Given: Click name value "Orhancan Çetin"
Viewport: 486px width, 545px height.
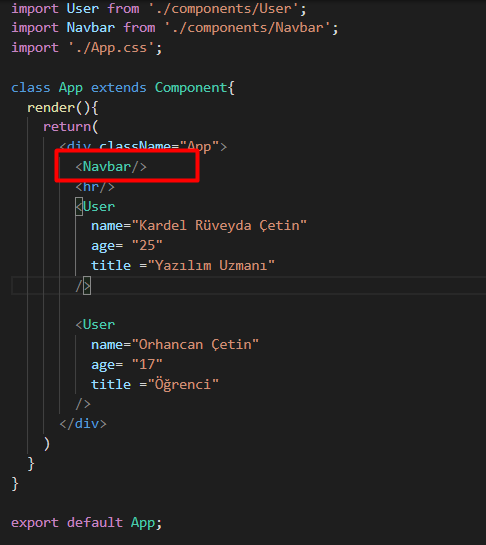Looking at the screenshot, I should click(195, 345).
